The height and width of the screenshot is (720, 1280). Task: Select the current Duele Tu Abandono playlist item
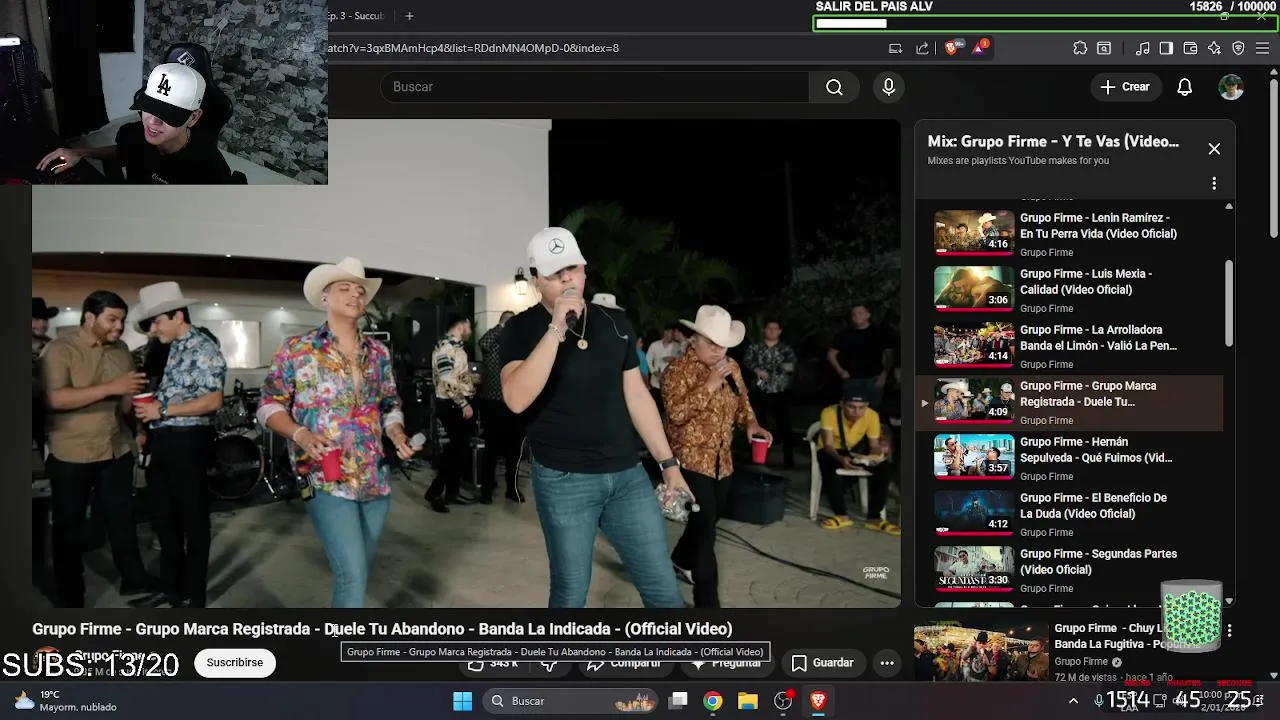(1069, 402)
